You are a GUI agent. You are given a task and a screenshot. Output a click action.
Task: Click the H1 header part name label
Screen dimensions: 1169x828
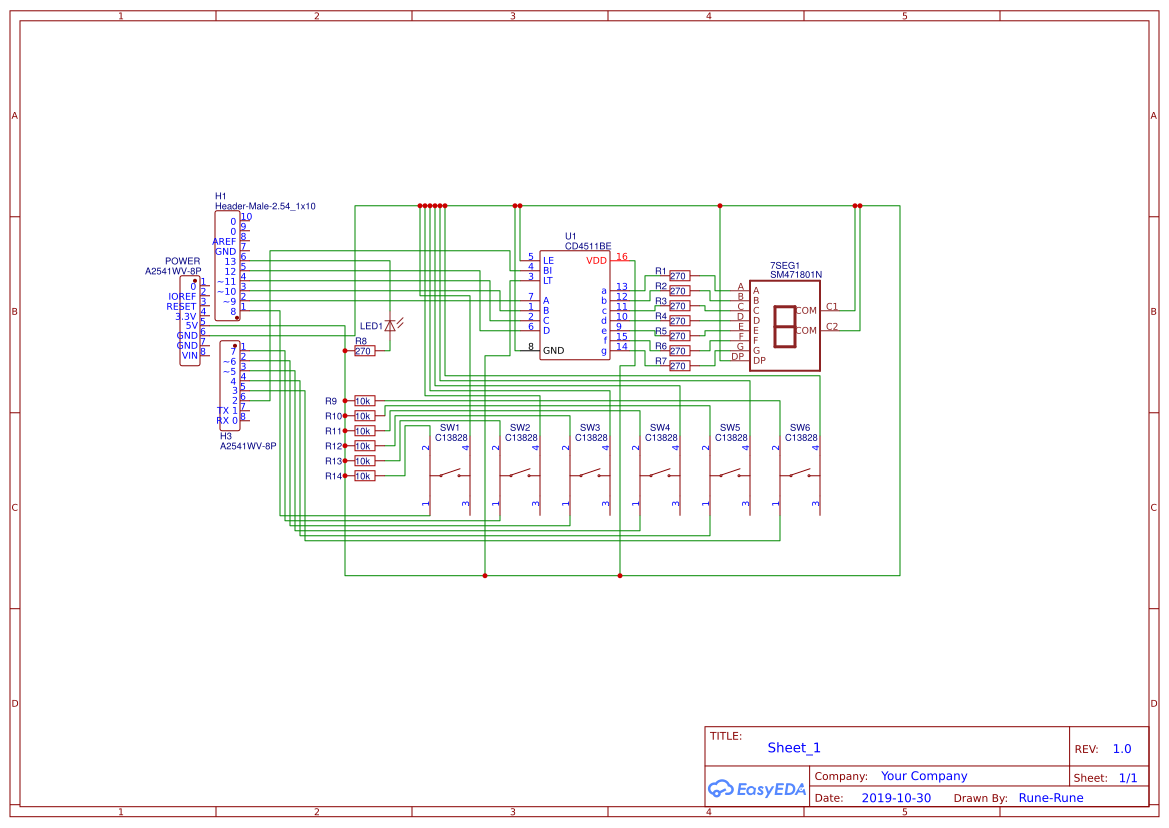click(265, 206)
